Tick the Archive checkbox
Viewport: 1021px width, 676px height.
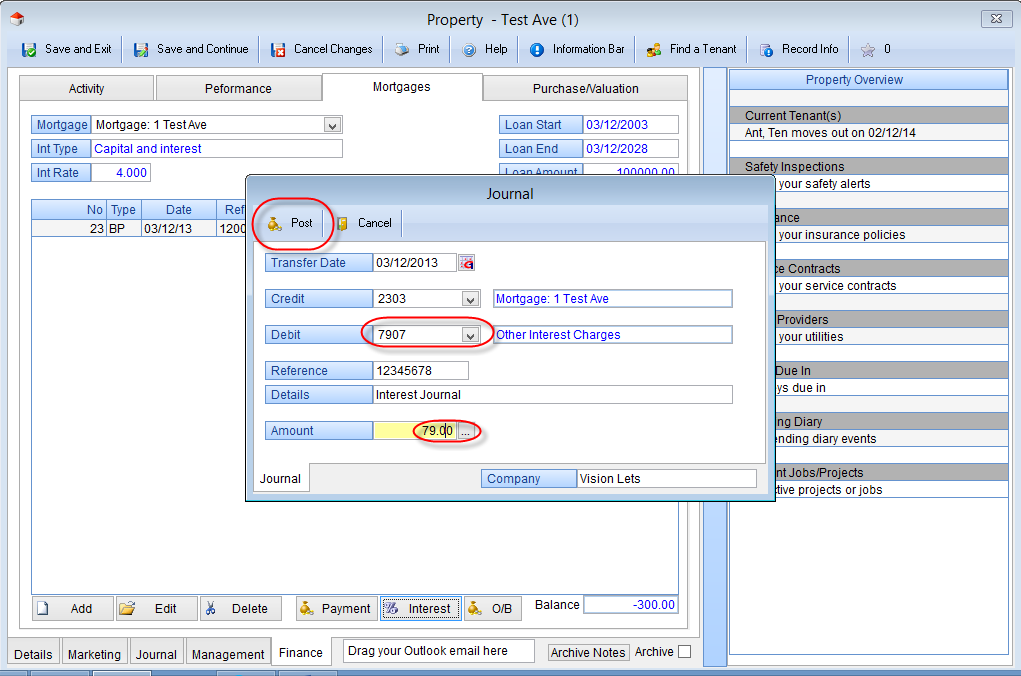[x=684, y=652]
